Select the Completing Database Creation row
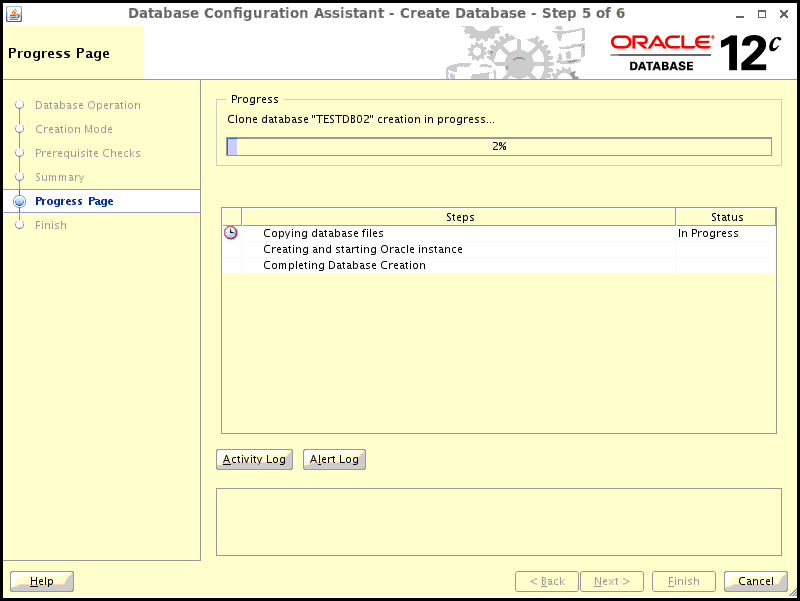The width and height of the screenshot is (800, 601). click(x=499, y=265)
